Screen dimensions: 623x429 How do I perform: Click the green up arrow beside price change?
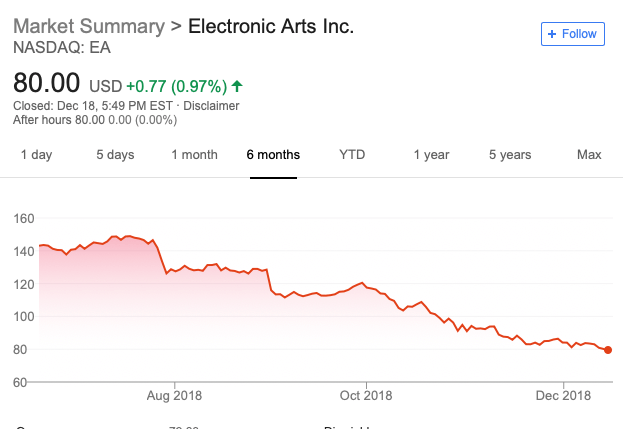click(x=236, y=86)
